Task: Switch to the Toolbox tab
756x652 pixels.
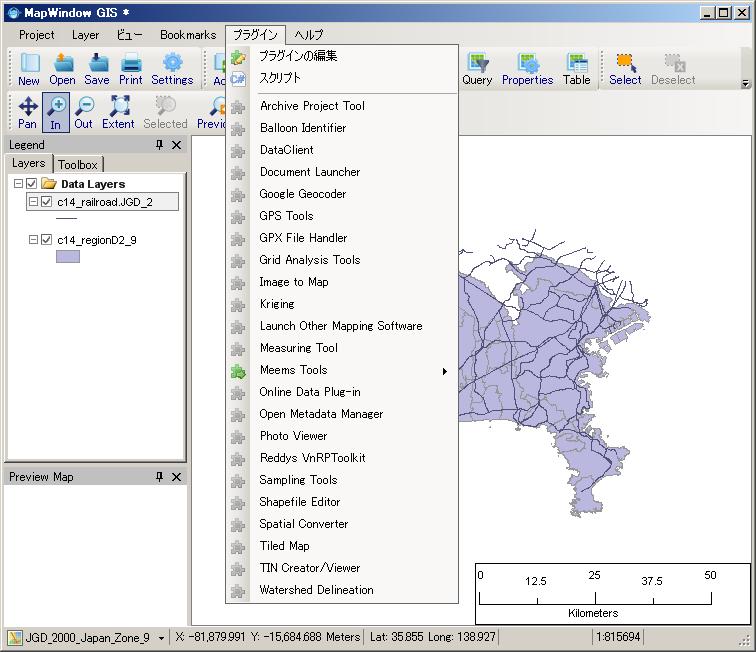Action: coord(77,164)
